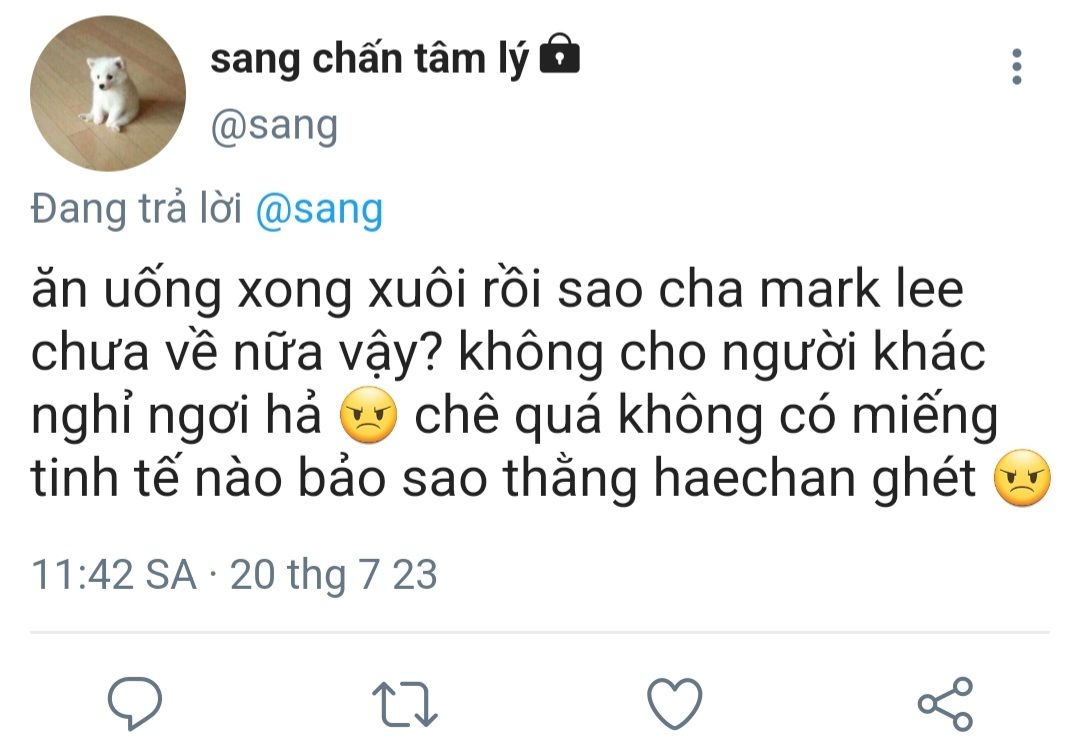This screenshot has width=1080, height=754.
Task: Click the "20 thg 7 23" date
Action: (x=333, y=575)
